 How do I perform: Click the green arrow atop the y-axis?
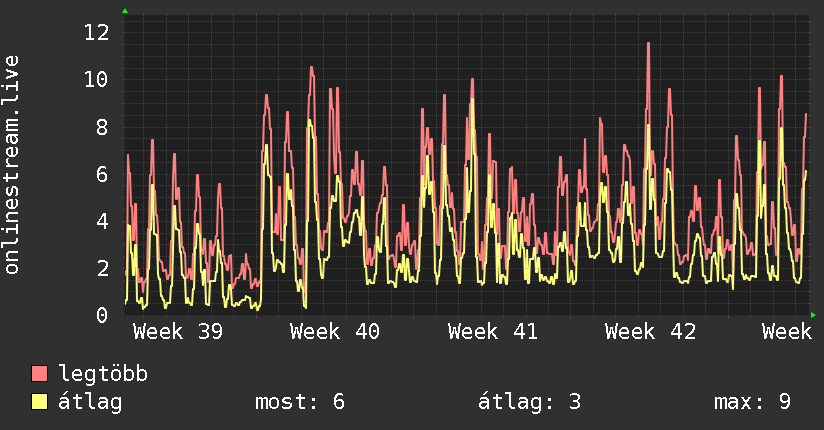click(125, 11)
